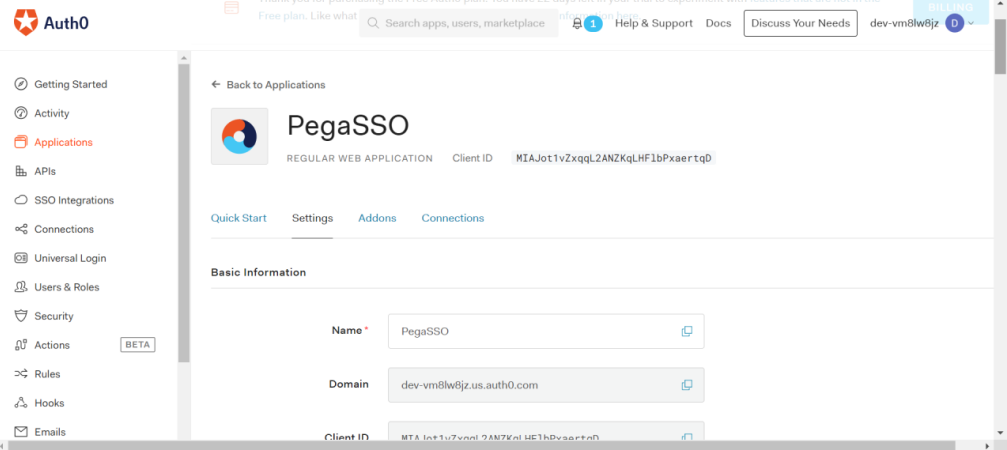Click the Hooks icon in sidebar

[x=21, y=403]
